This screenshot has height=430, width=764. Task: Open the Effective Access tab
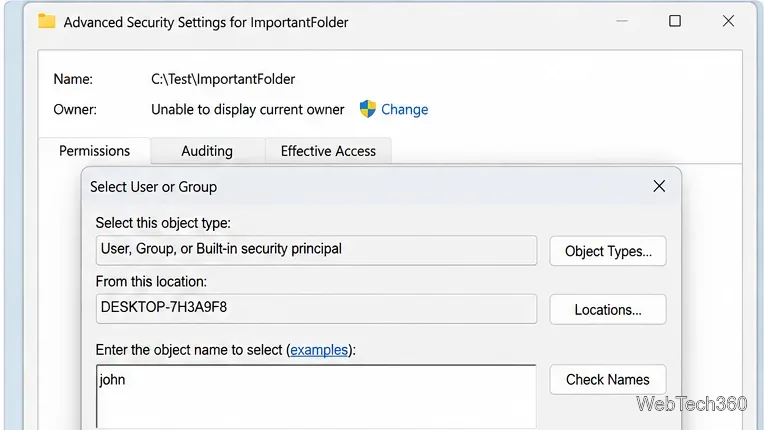[328, 151]
